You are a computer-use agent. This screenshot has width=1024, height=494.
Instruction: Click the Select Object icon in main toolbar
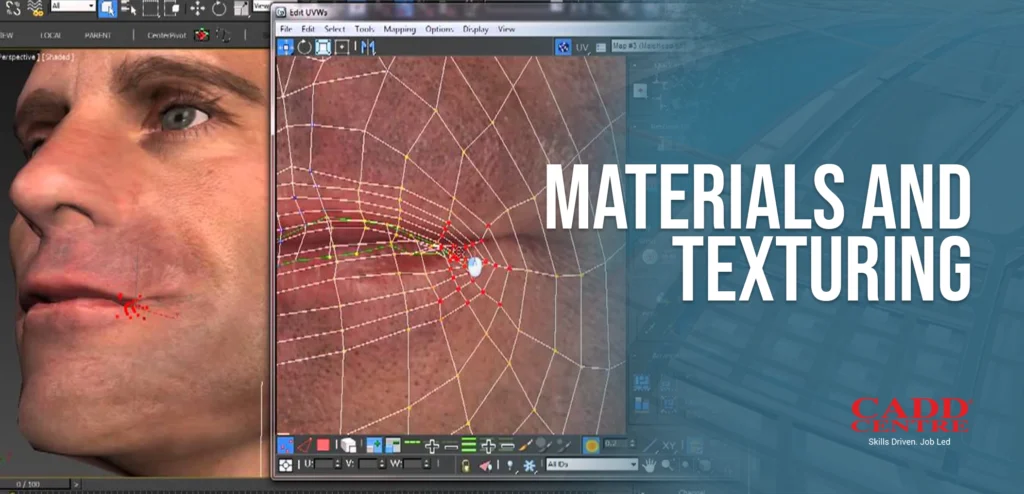[x=108, y=9]
